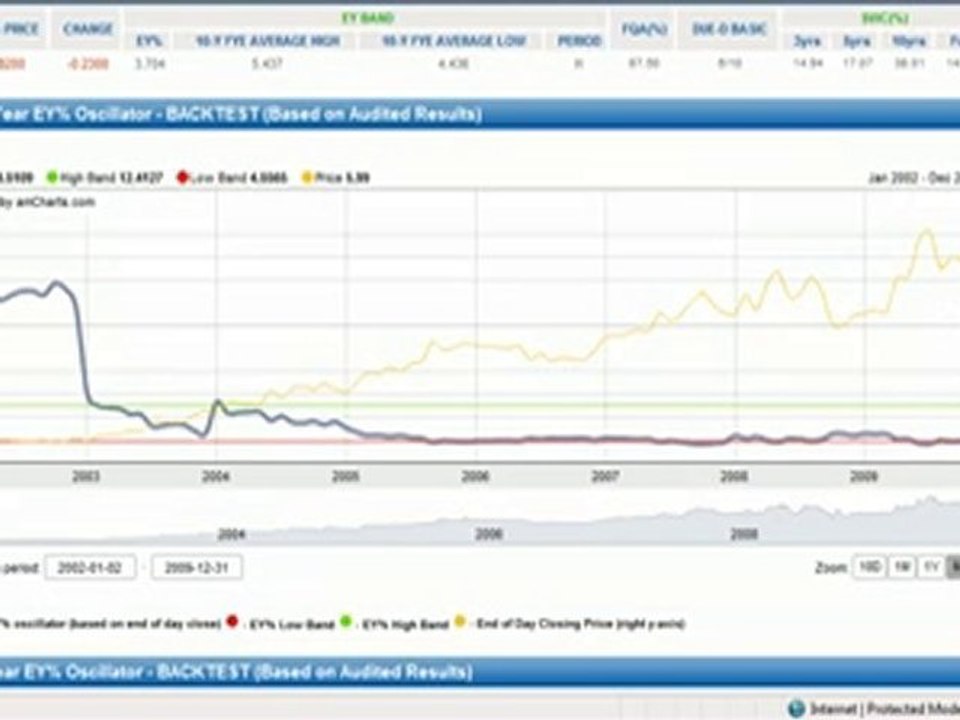Click the 10yrs column header
Screen dimensions: 960x720
click(909, 42)
